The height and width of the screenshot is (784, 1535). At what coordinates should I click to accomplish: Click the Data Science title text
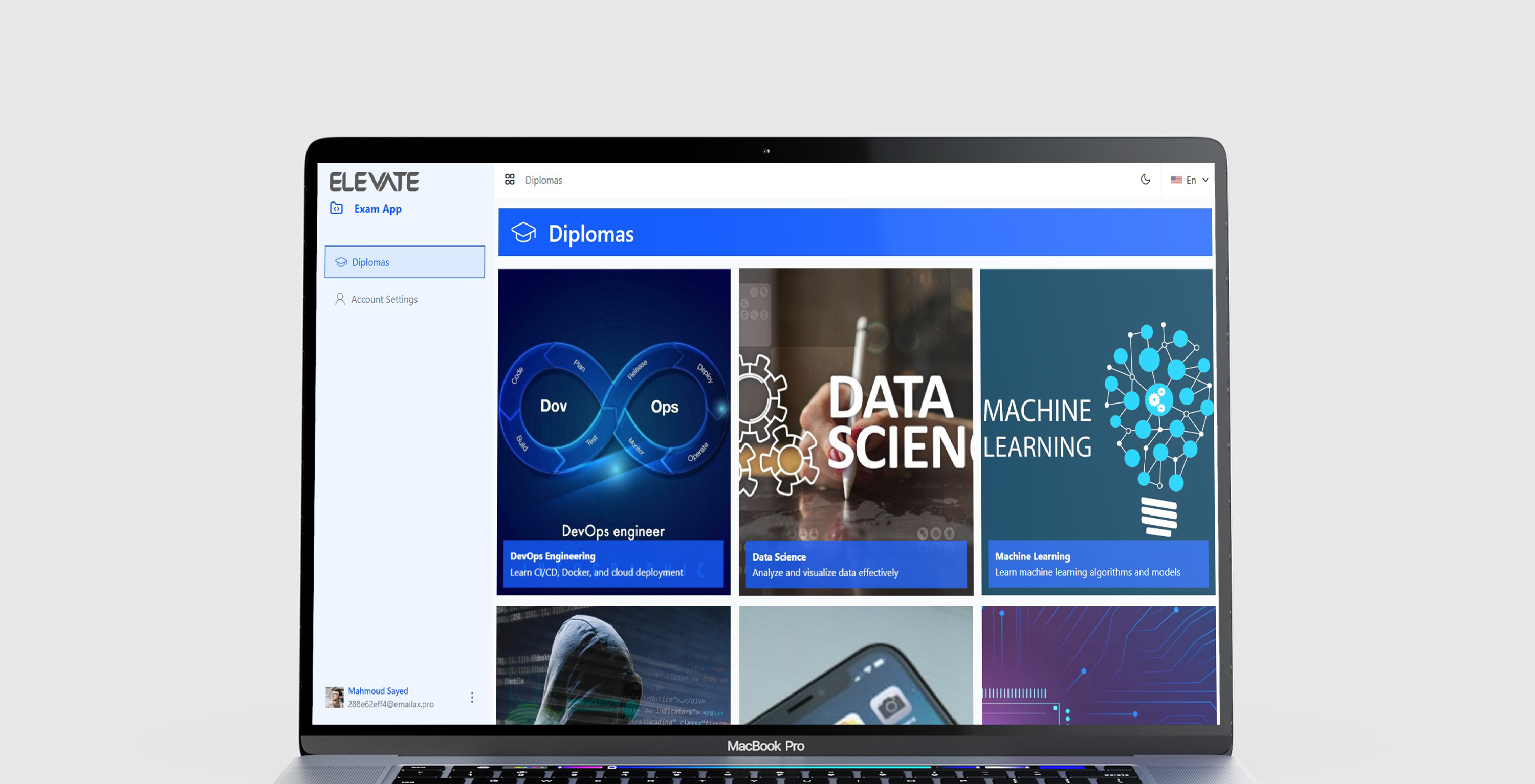point(779,557)
